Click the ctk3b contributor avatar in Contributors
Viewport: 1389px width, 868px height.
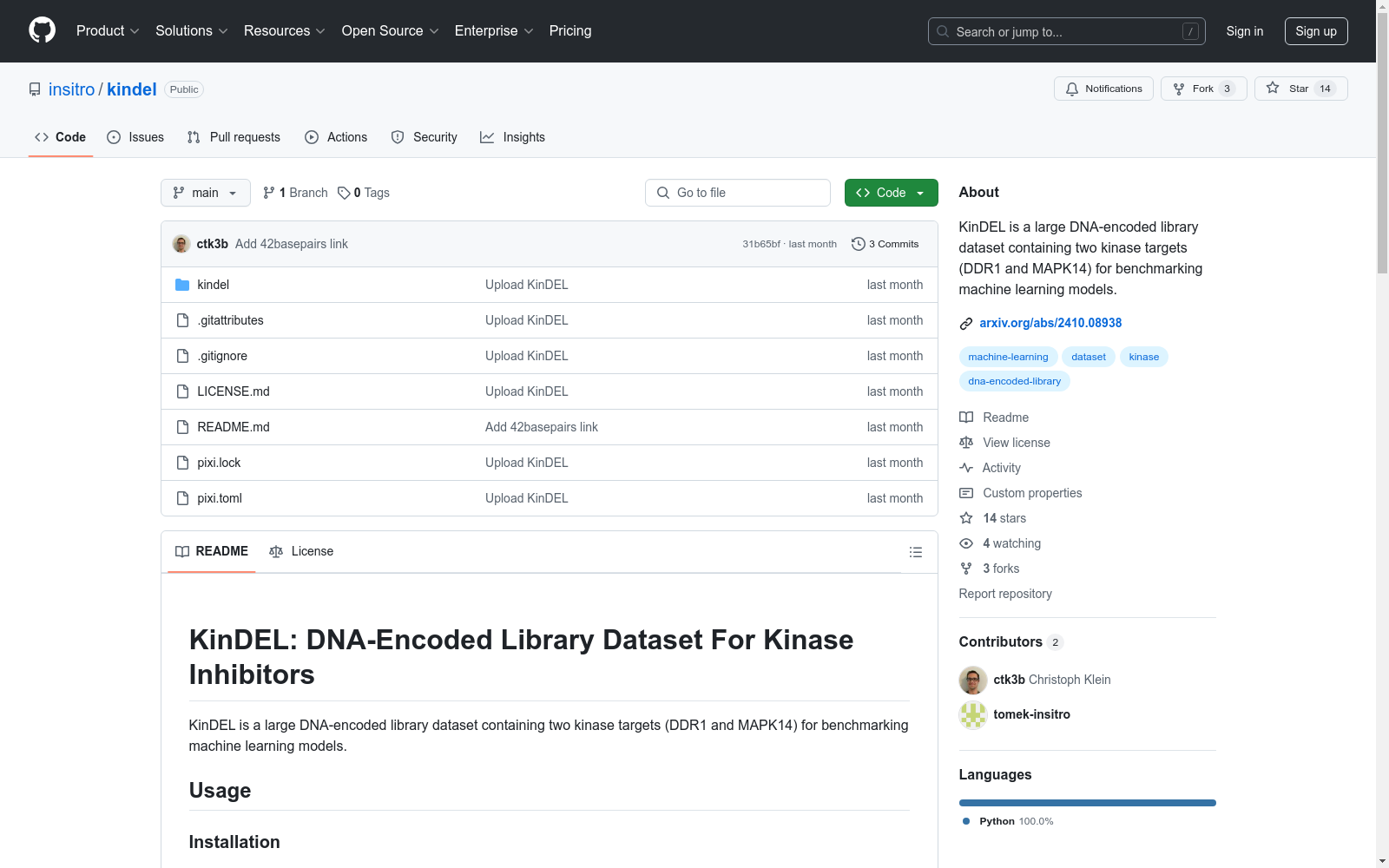[x=973, y=681]
